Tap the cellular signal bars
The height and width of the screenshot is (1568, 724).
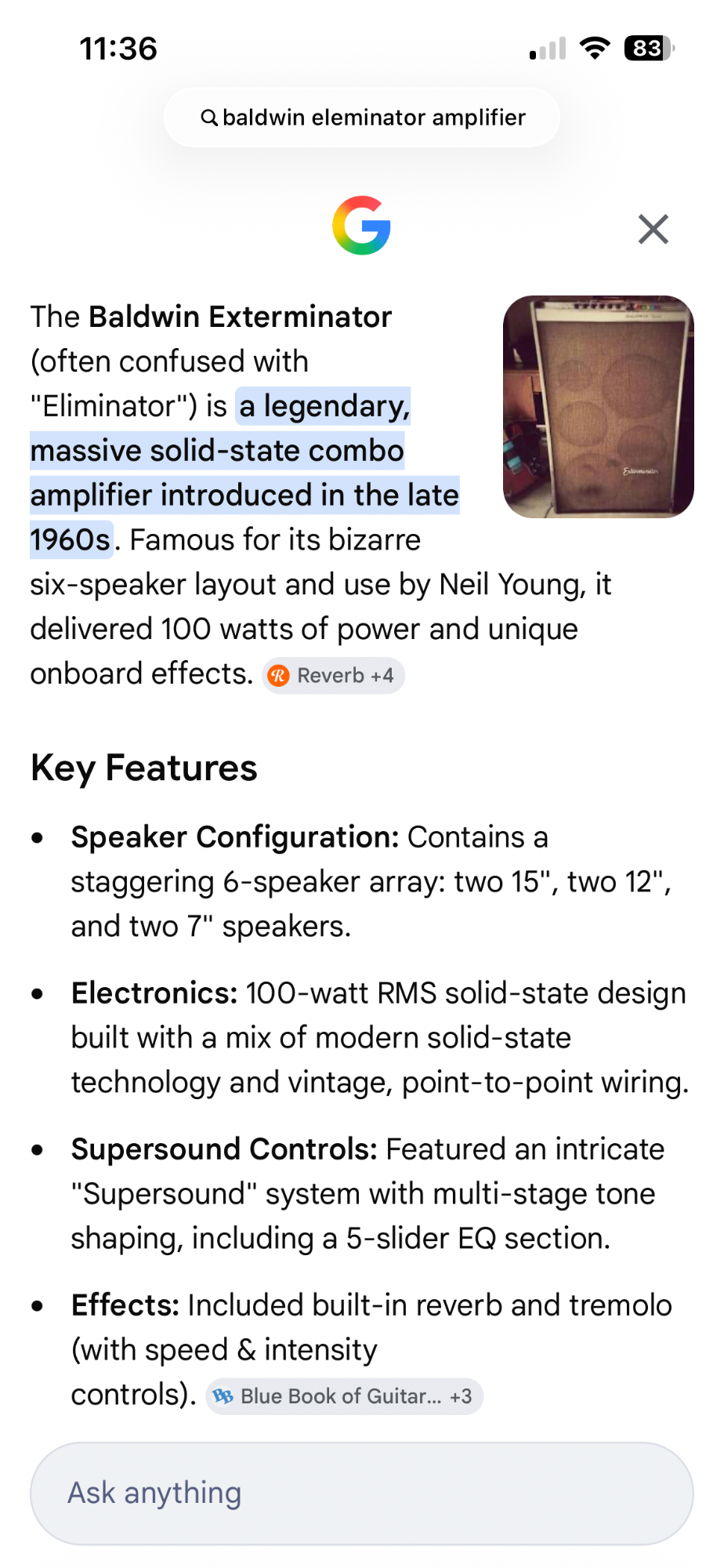(x=548, y=49)
